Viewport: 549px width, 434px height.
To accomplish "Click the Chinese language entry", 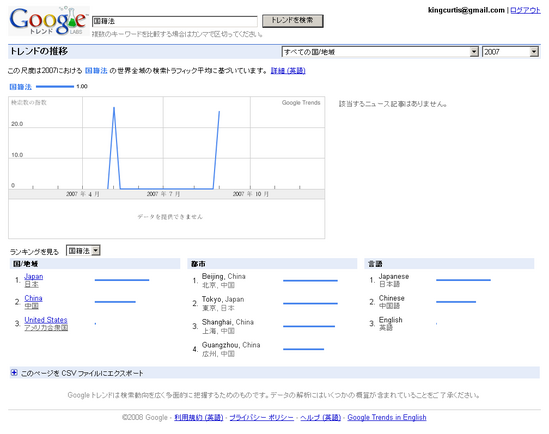I will click(391, 302).
